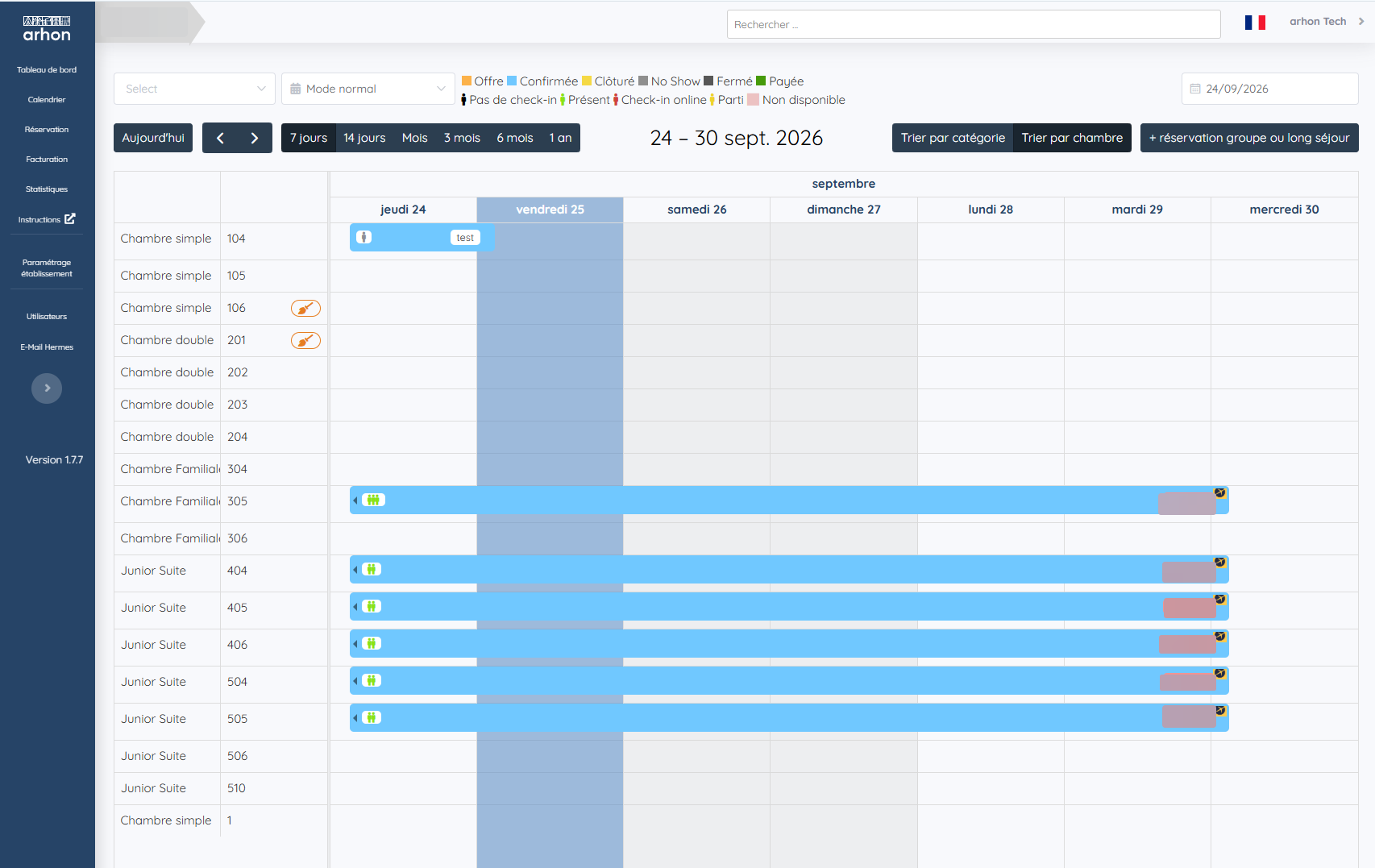The width and height of the screenshot is (1375, 868).
Task: Click housekeeping broom icon for room 106
Action: (x=305, y=308)
